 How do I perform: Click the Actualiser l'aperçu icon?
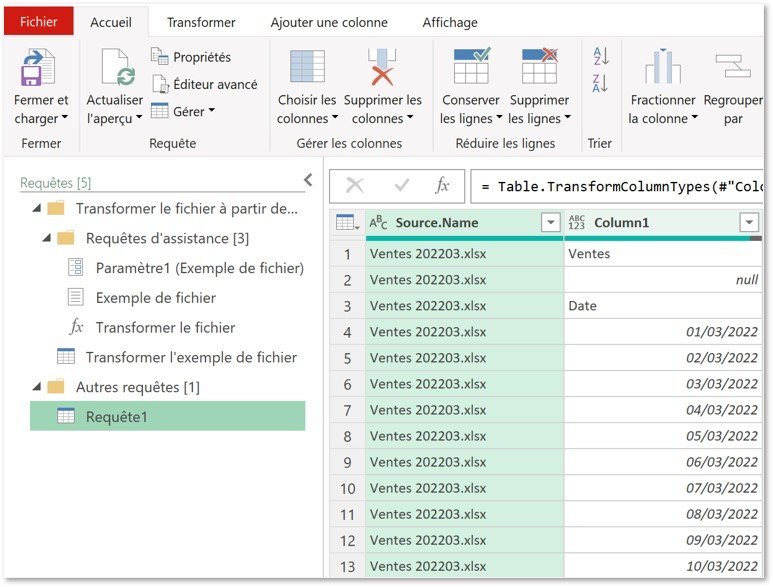coord(118,67)
